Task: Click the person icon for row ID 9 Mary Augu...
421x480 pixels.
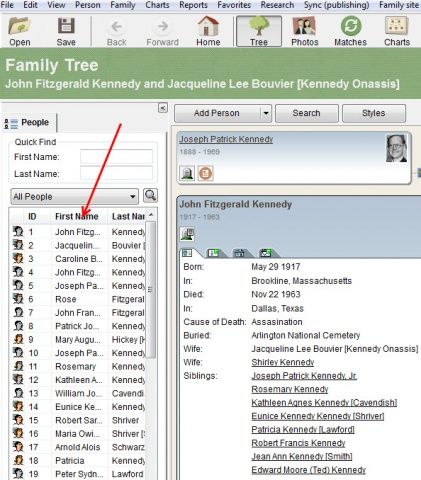Action: pos(18,339)
